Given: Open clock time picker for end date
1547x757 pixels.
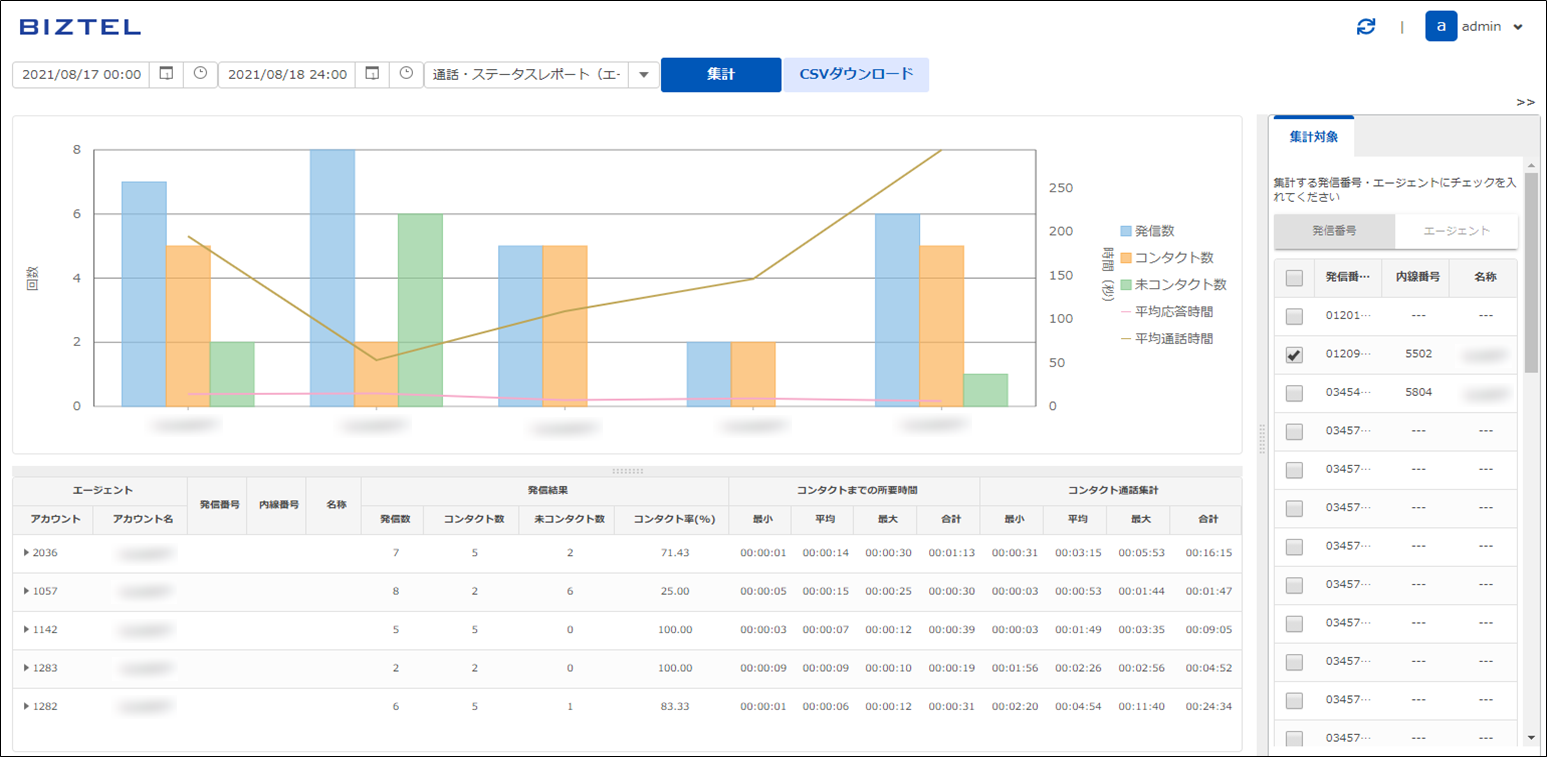Looking at the screenshot, I should coord(406,74).
